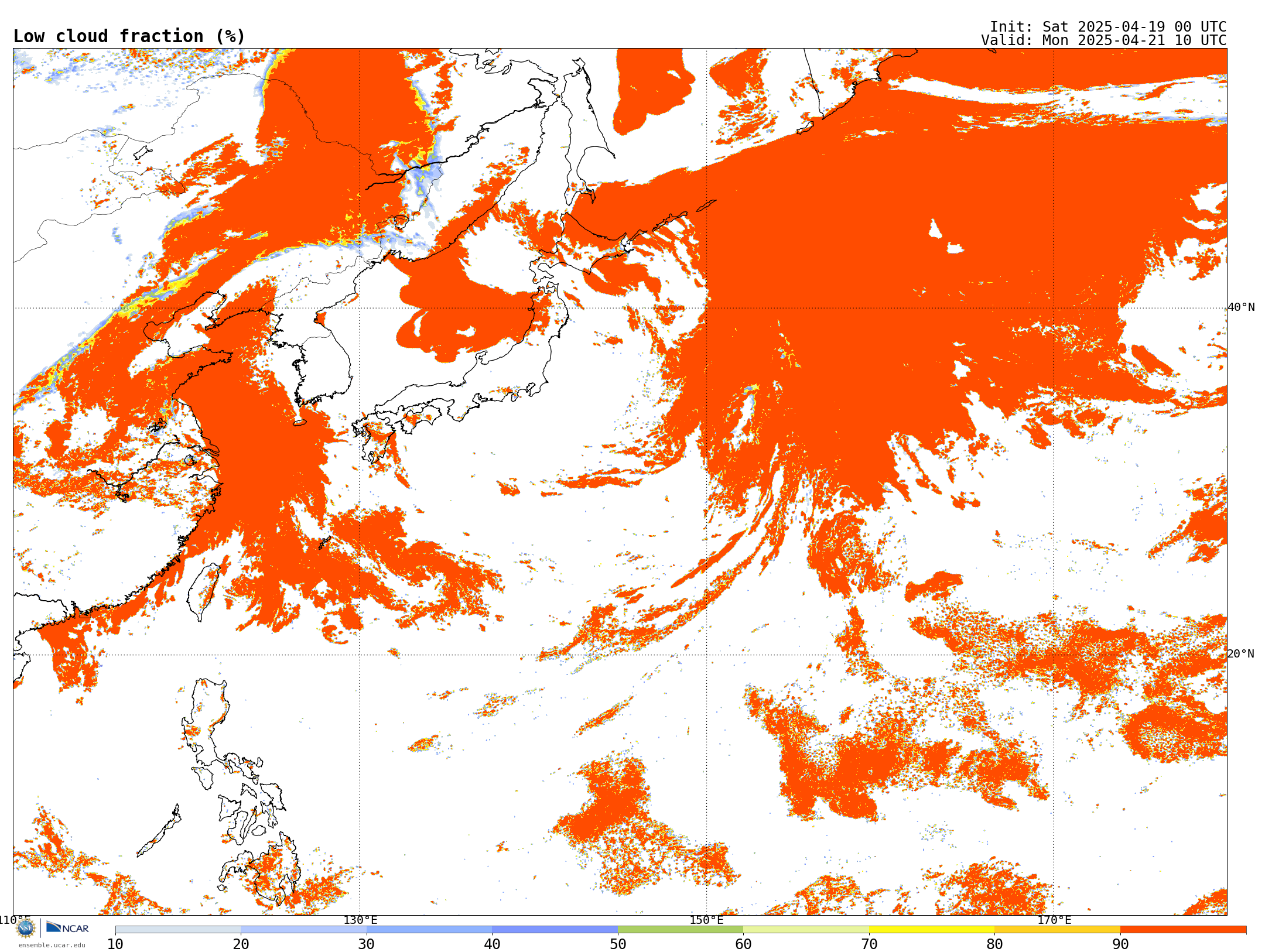Click the 40–50 periwinkle colorbar segment
This screenshot has width=1265, height=952.
pyautogui.click(x=555, y=930)
